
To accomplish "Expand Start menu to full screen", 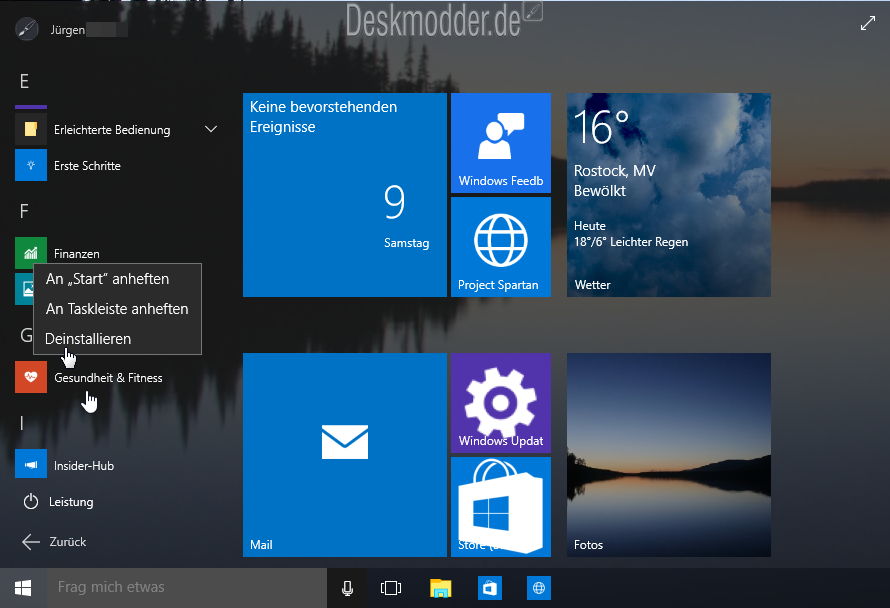I will pos(867,23).
